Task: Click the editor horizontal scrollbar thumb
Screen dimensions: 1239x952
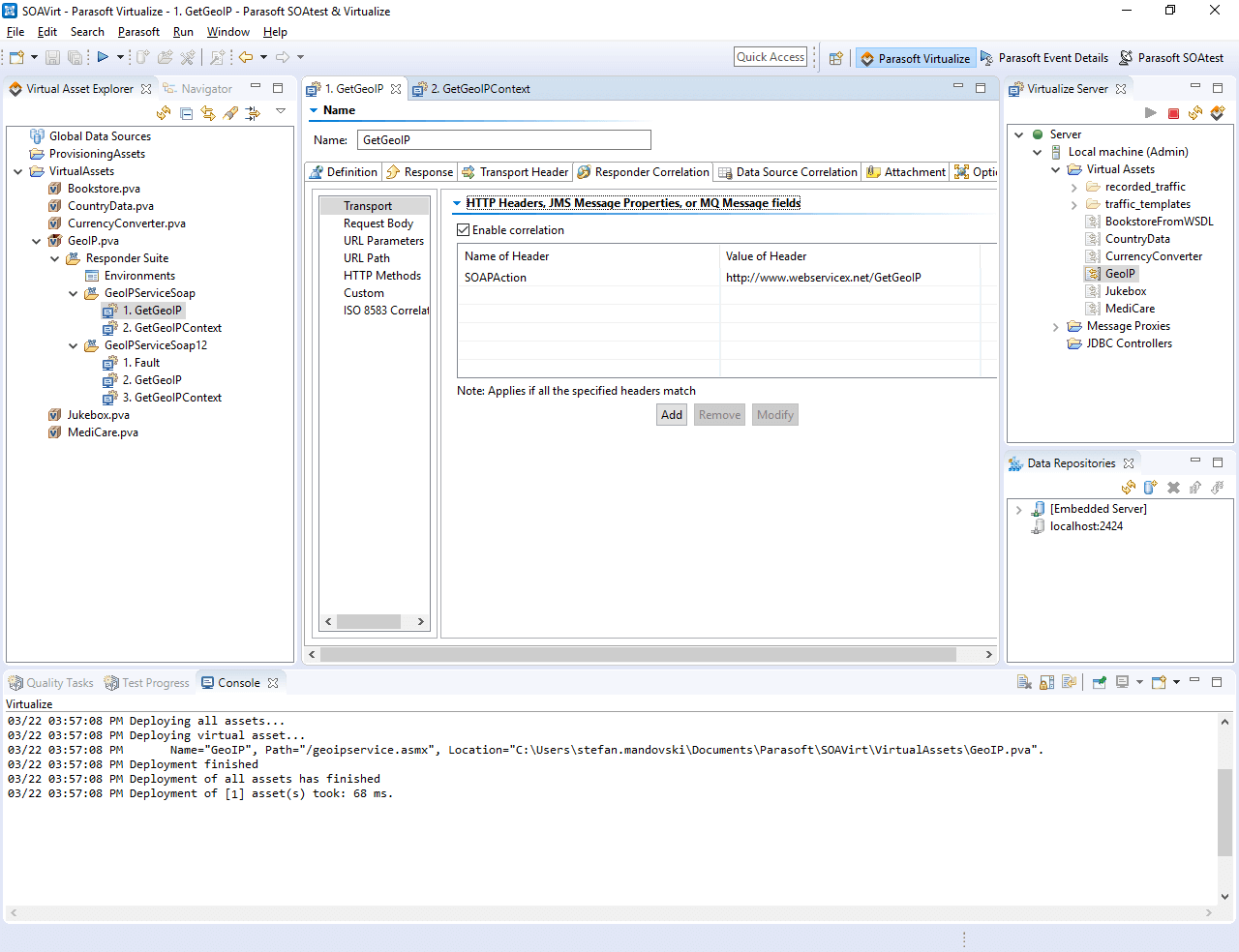Action: coord(639,655)
